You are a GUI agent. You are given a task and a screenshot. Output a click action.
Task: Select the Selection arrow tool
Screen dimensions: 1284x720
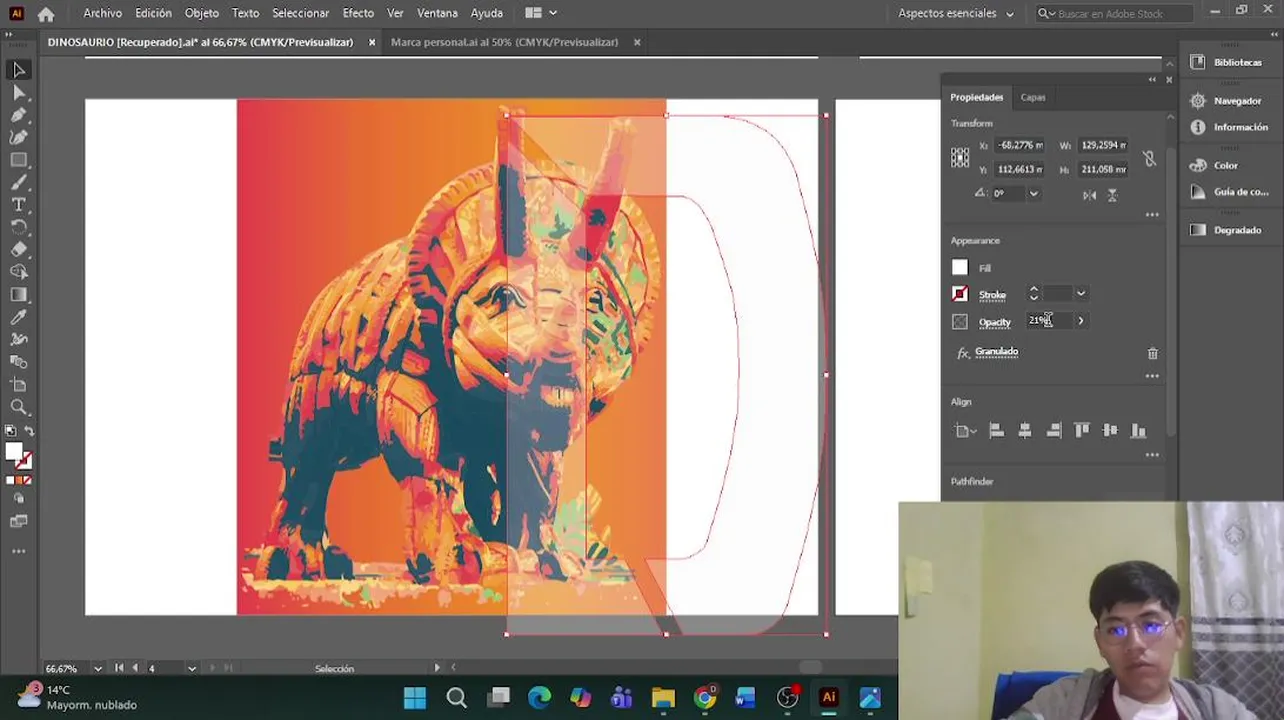tap(18, 70)
